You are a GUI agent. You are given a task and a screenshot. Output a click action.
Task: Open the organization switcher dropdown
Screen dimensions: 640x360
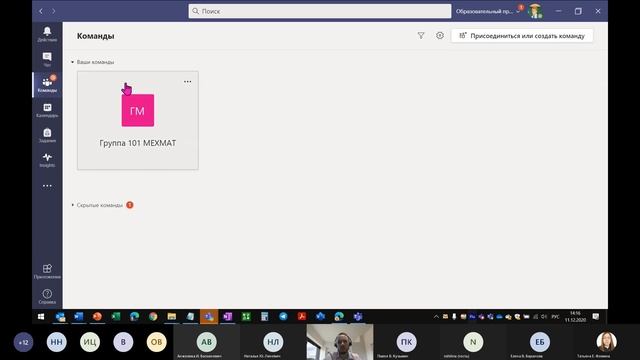click(488, 11)
